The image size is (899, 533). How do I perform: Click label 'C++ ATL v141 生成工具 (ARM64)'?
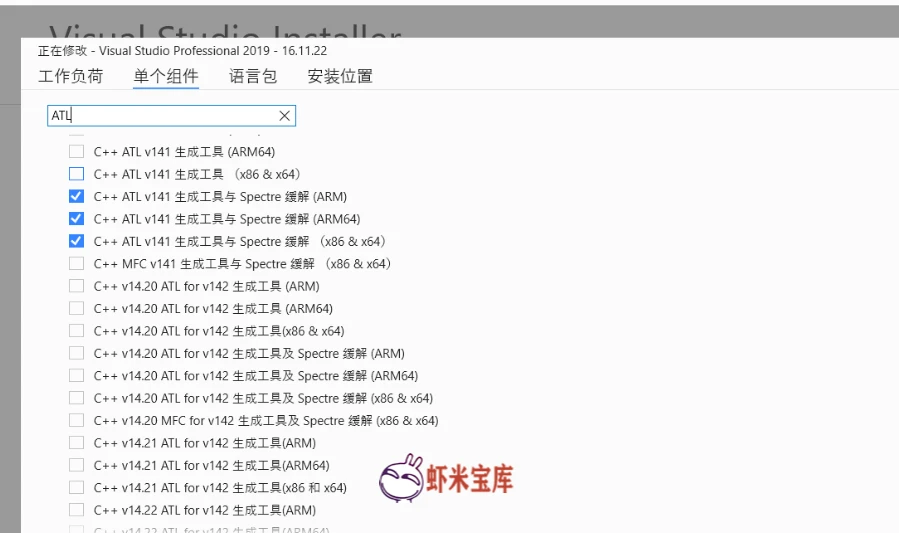184,152
